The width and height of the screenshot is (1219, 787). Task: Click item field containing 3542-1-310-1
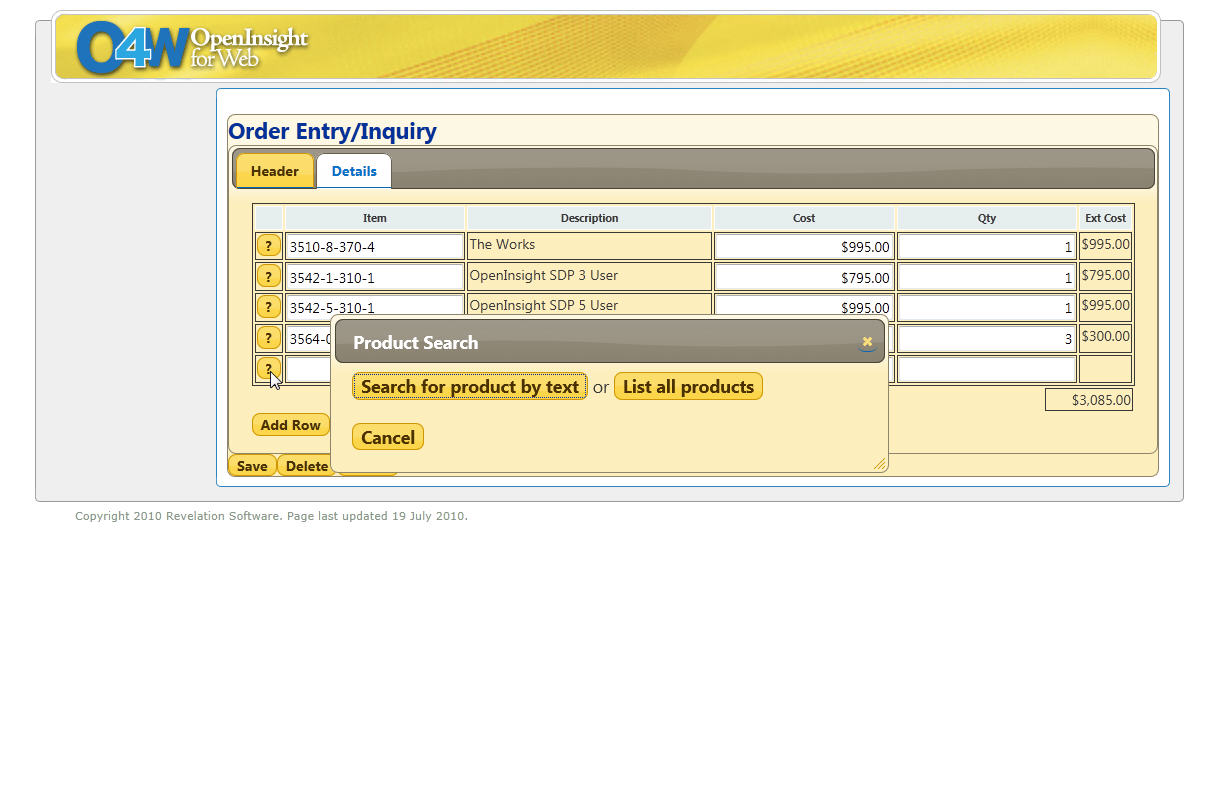tap(375, 277)
